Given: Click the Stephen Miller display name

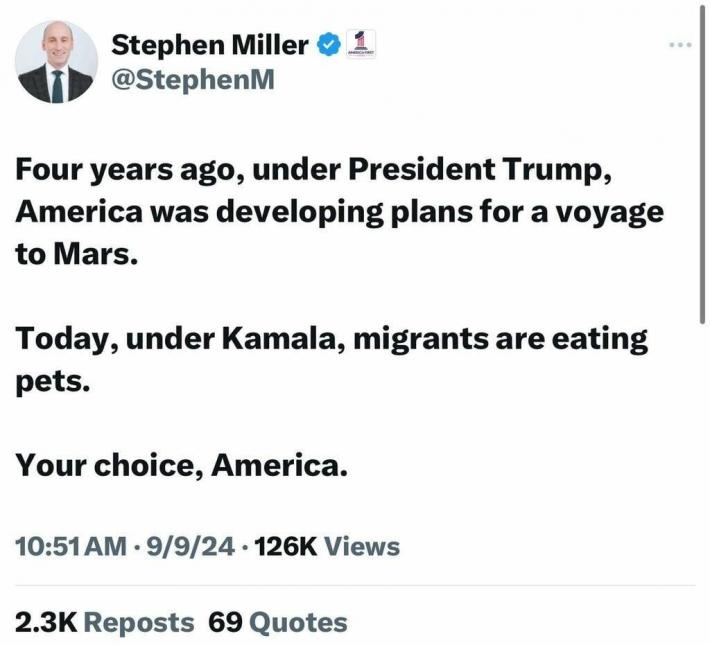Looking at the screenshot, I should click(210, 45).
